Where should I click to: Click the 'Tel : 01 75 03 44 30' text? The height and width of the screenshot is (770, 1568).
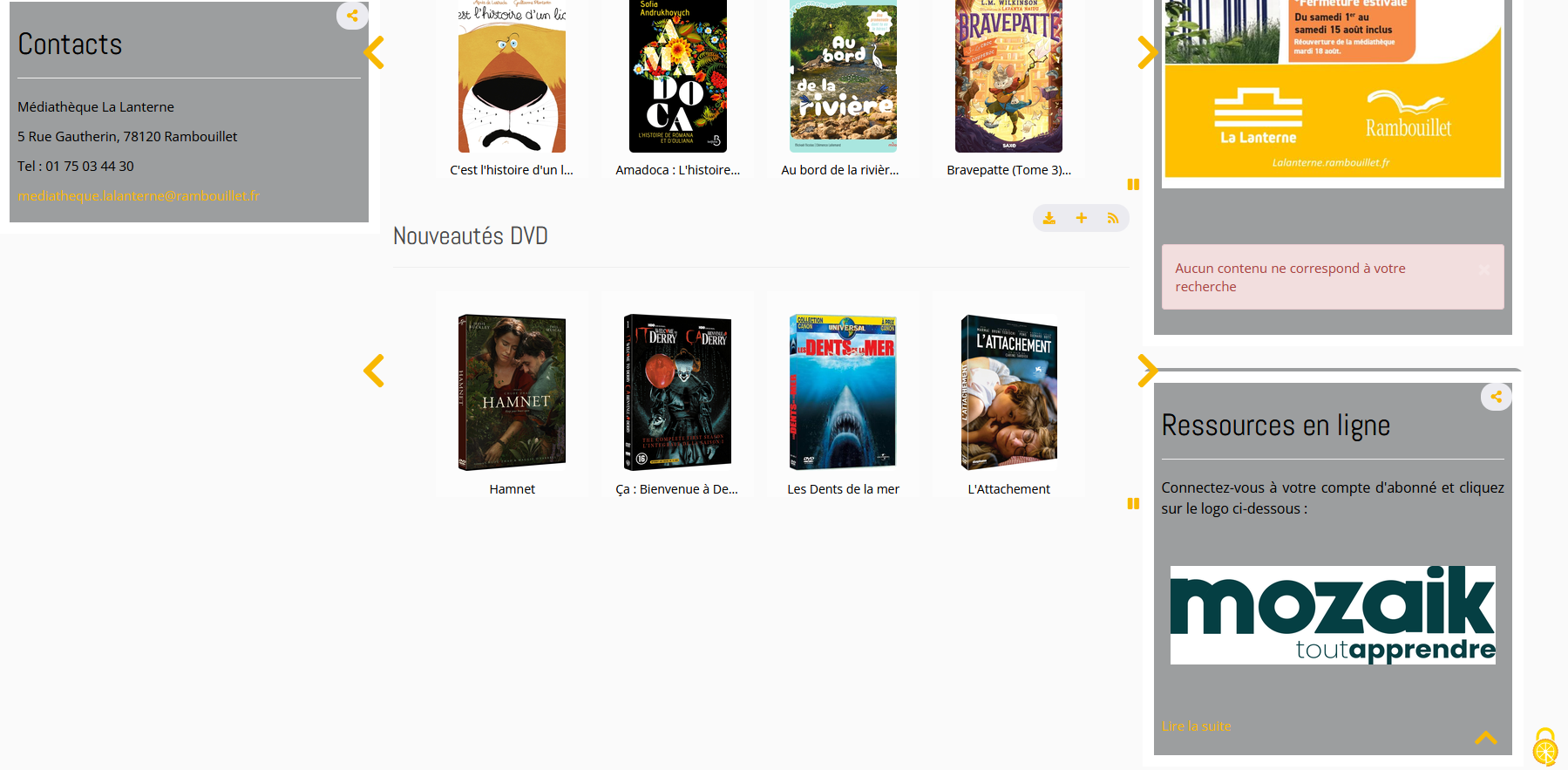click(76, 166)
